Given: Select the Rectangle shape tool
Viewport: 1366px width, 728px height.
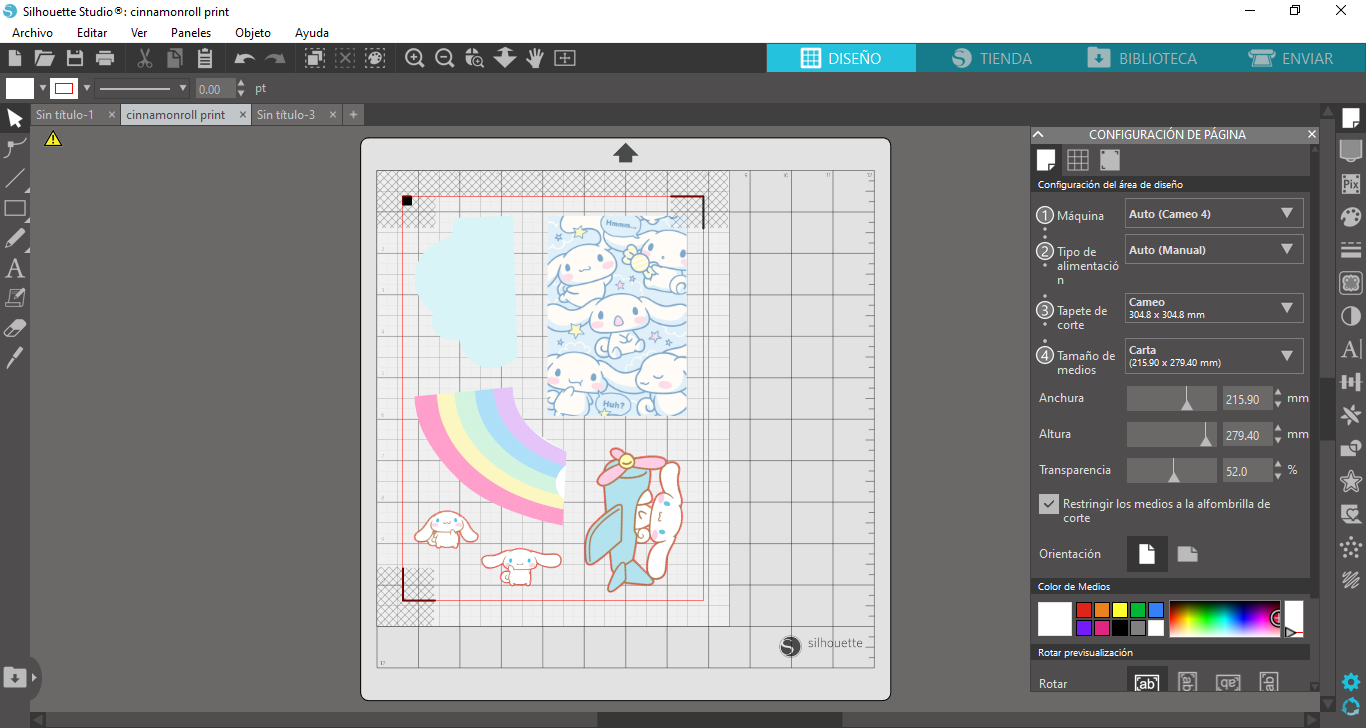Looking at the screenshot, I should (15, 209).
